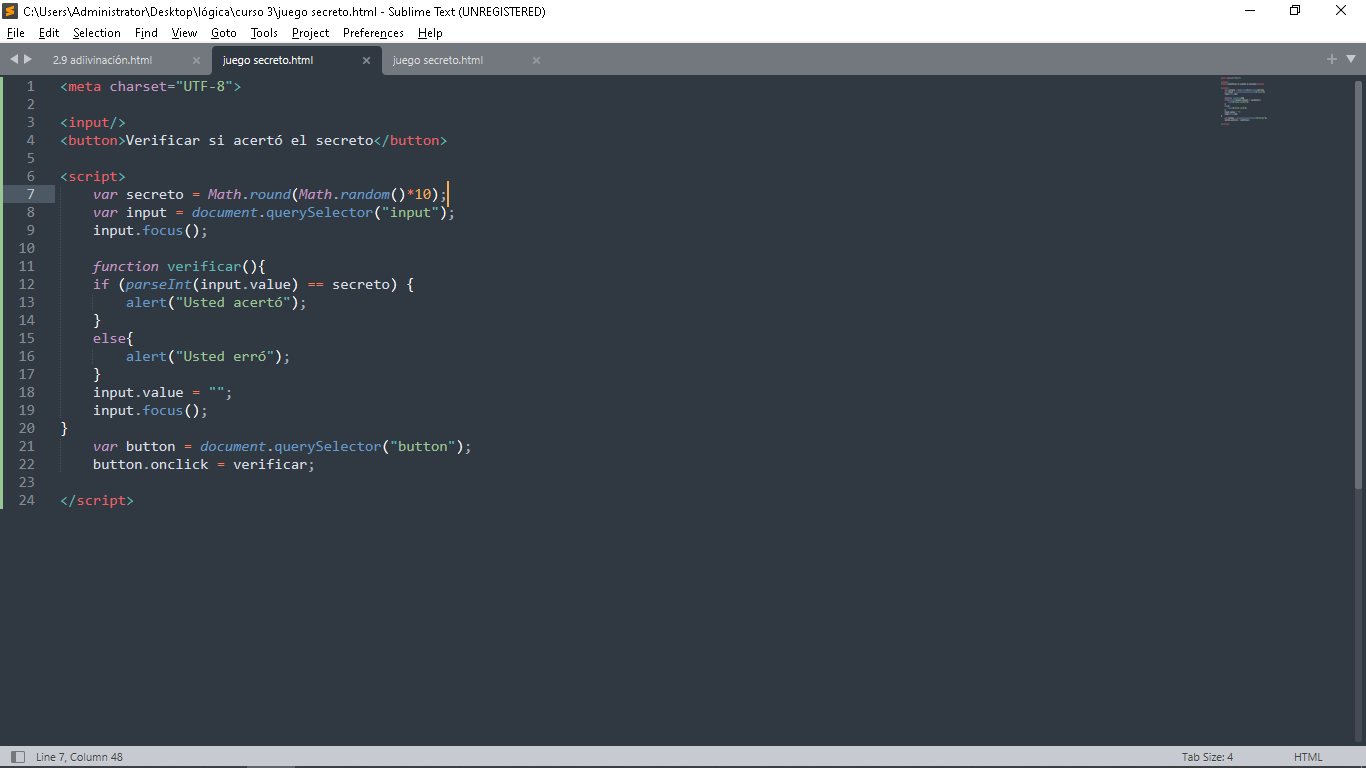Restore down the Sublime Text window

pyautogui.click(x=1296, y=11)
